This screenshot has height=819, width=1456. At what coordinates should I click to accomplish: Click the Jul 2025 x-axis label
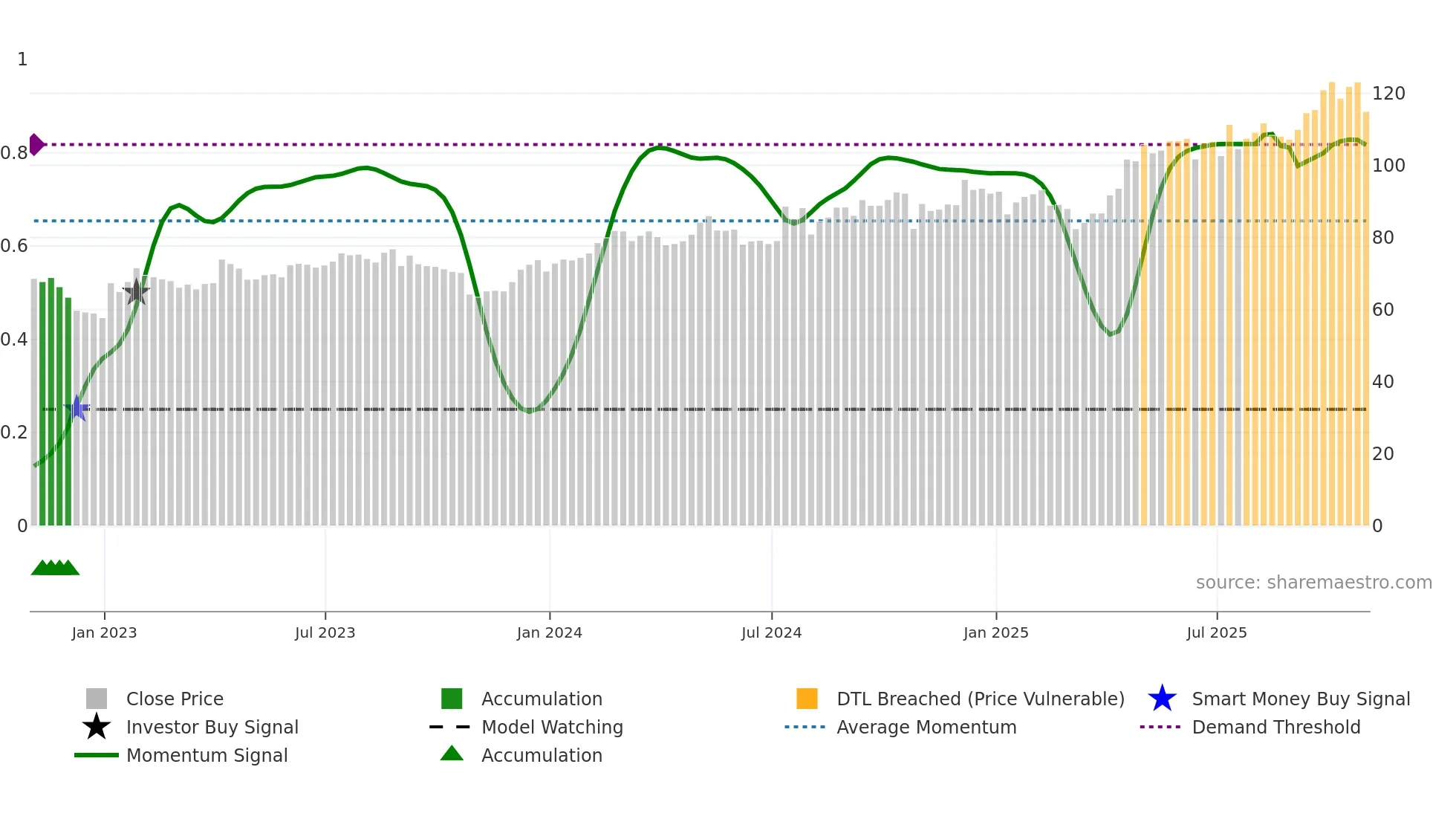click(x=1216, y=632)
